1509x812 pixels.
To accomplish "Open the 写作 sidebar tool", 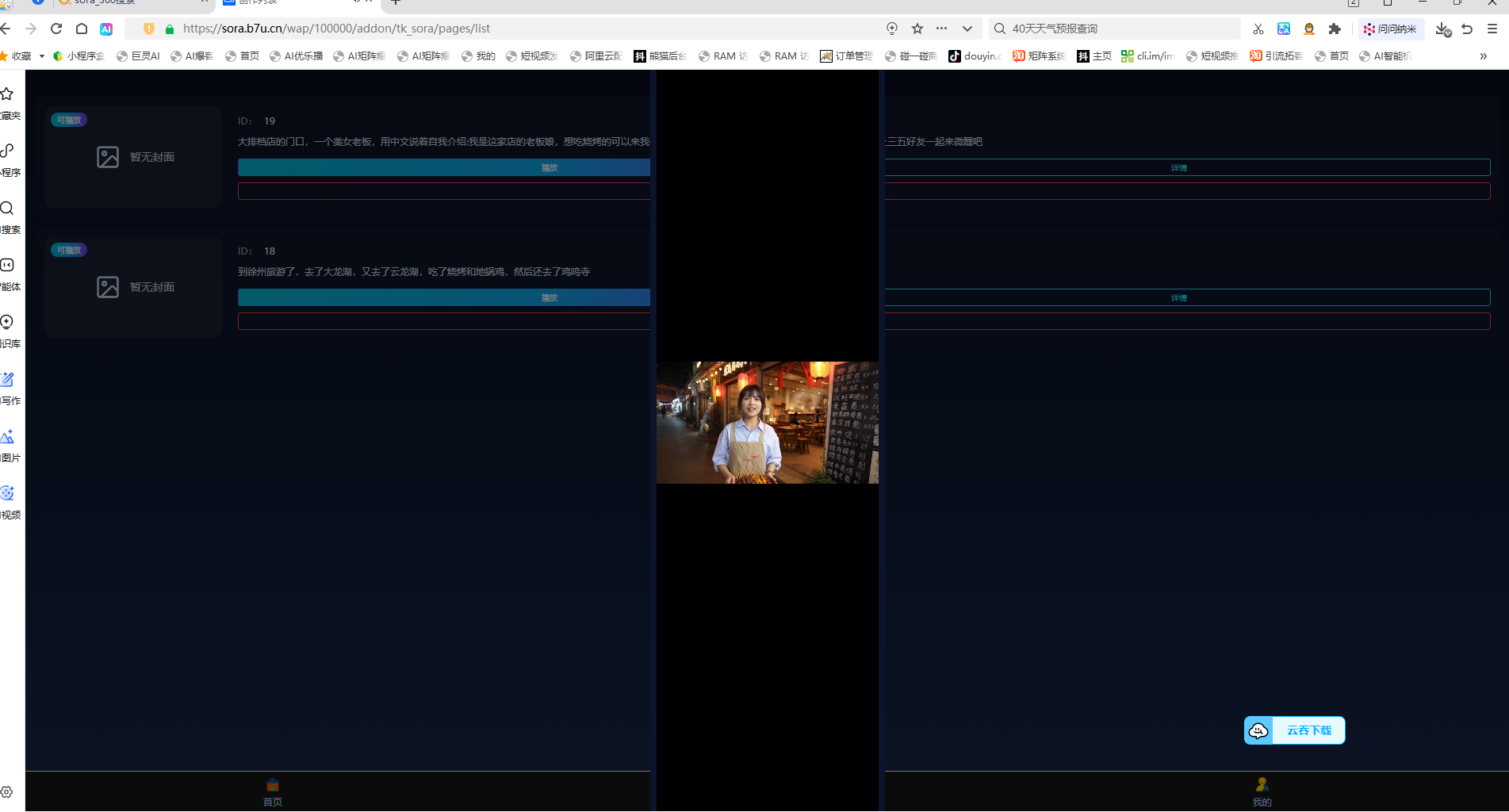I will [10, 389].
